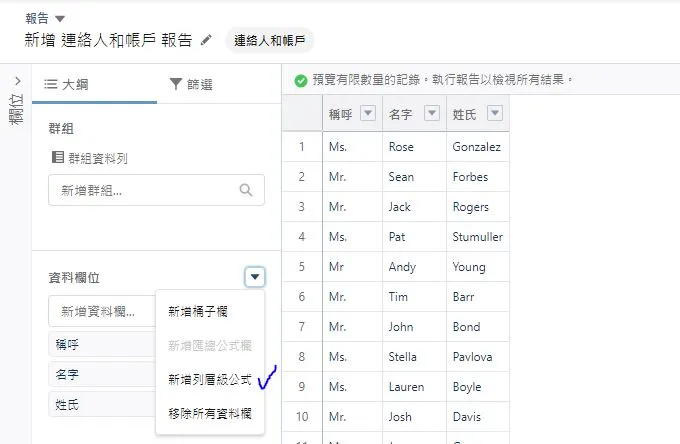Click the cell containing Stella
680x444 pixels.
click(414, 356)
